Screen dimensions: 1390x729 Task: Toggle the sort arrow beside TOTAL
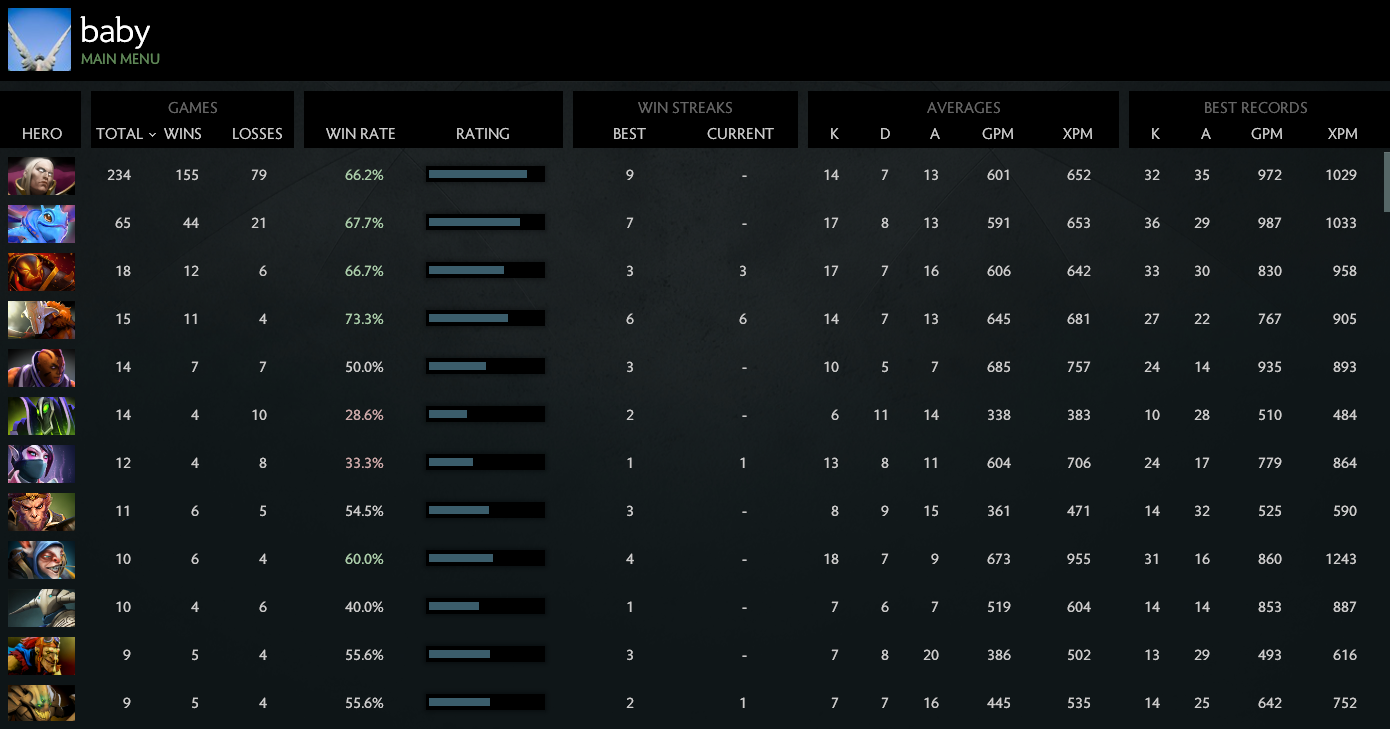point(152,134)
